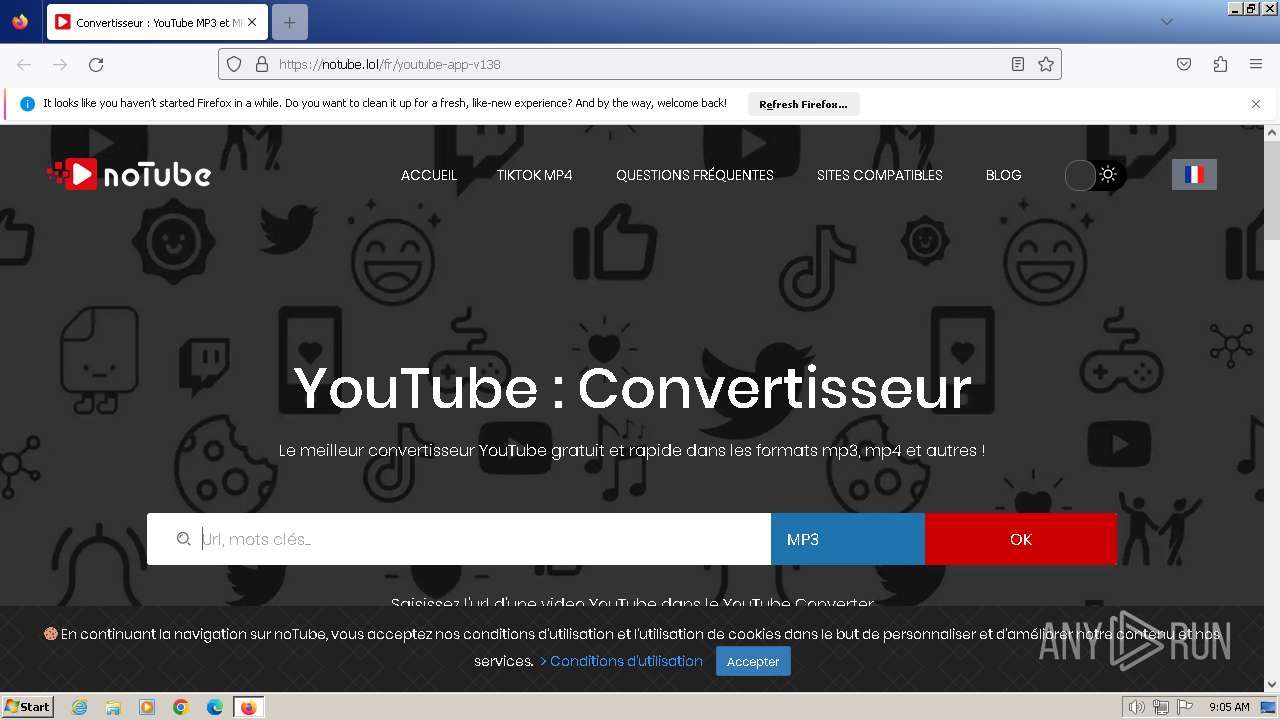This screenshot has height=720, width=1280.
Task: Expand the MP3 format dropdown
Action: click(x=848, y=539)
